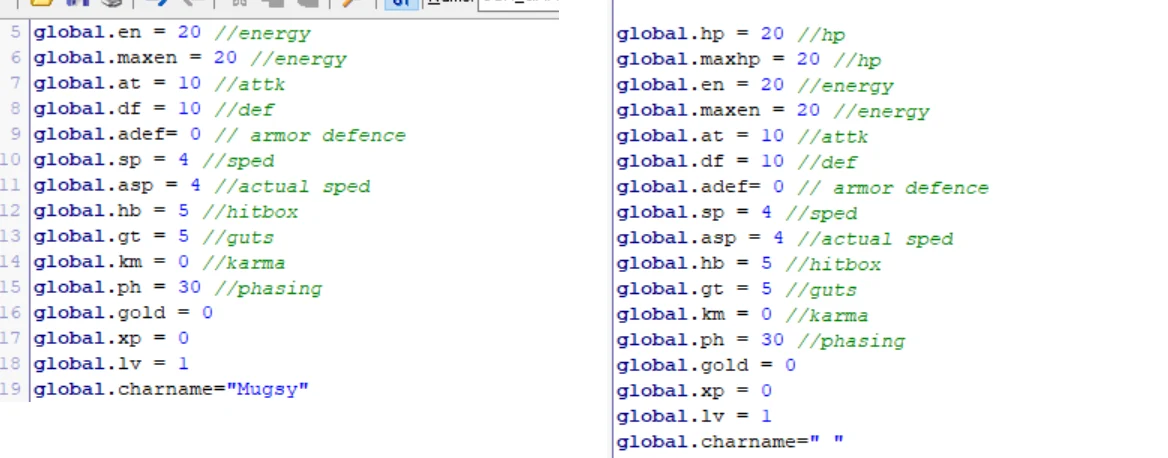The width and height of the screenshot is (1168, 458).
Task: Click the //actual sped comment in right panel
Action: click(876, 238)
